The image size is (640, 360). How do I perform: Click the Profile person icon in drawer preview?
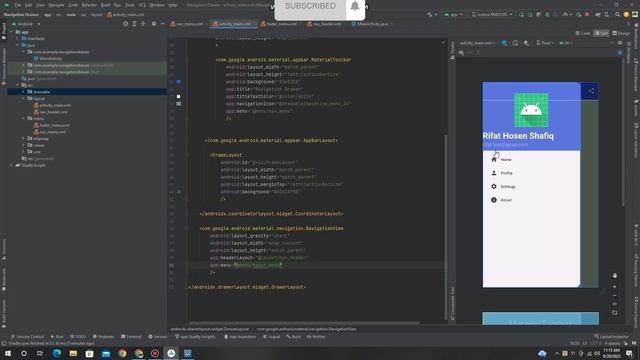click(x=494, y=173)
